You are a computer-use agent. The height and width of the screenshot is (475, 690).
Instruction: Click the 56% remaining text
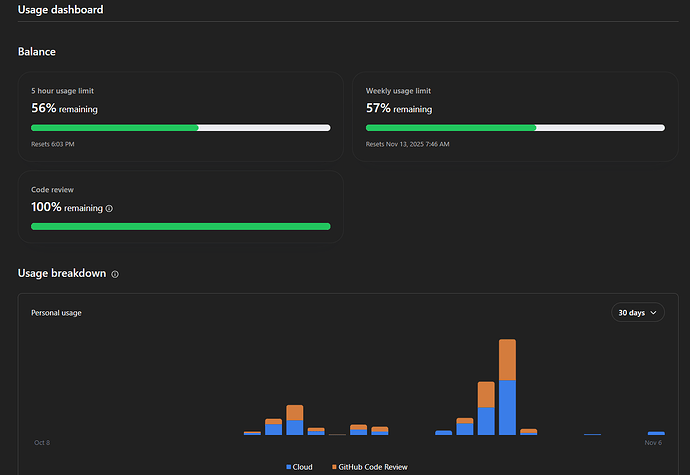pos(64,108)
